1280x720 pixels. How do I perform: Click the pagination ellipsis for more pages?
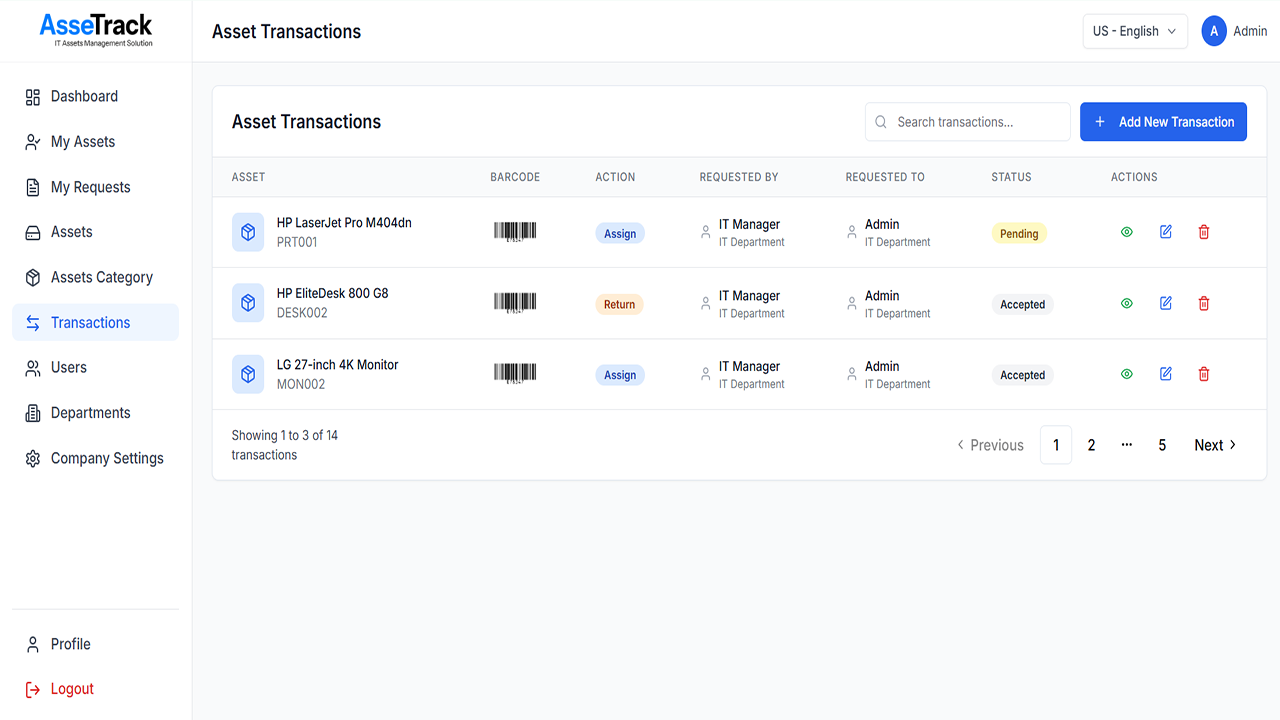1127,445
